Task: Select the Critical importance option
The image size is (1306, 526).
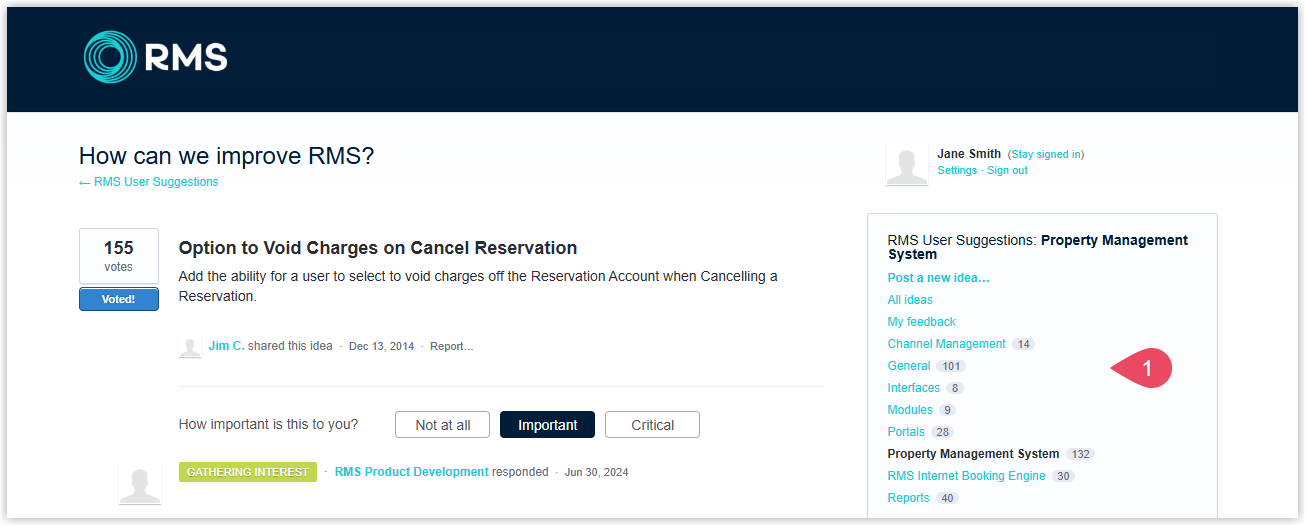Action: (652, 425)
